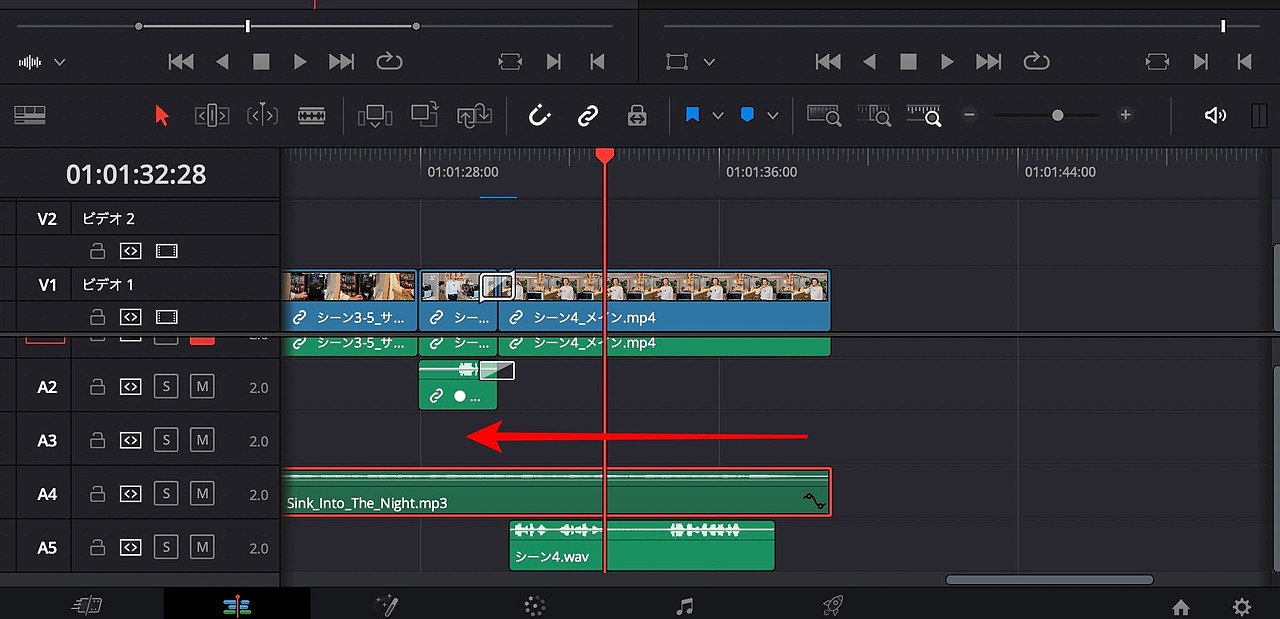
Task: Activate Trim Edit mode tool
Action: pyautogui.click(x=212, y=115)
